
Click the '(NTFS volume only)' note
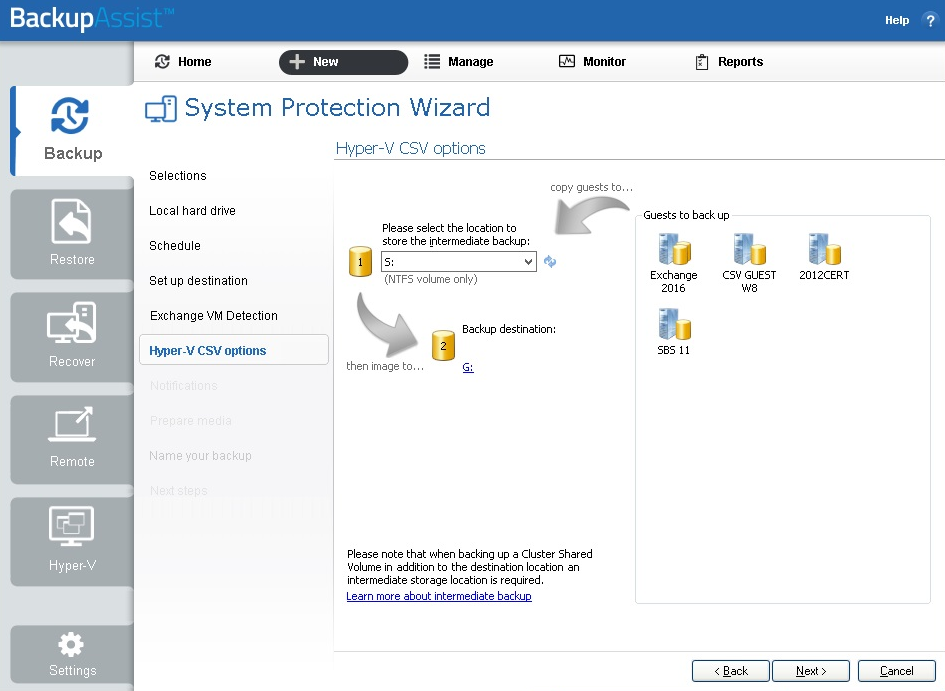431,279
